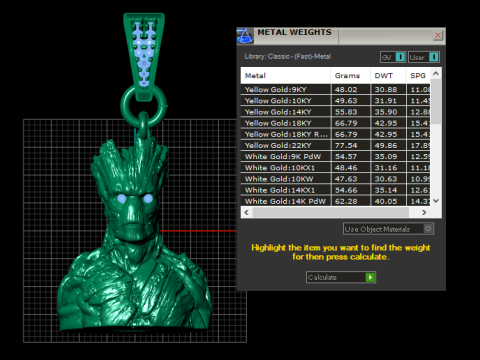This screenshot has height=360, width=480.
Task: Click the 49.63 grams value
Action: pyautogui.click(x=346, y=101)
